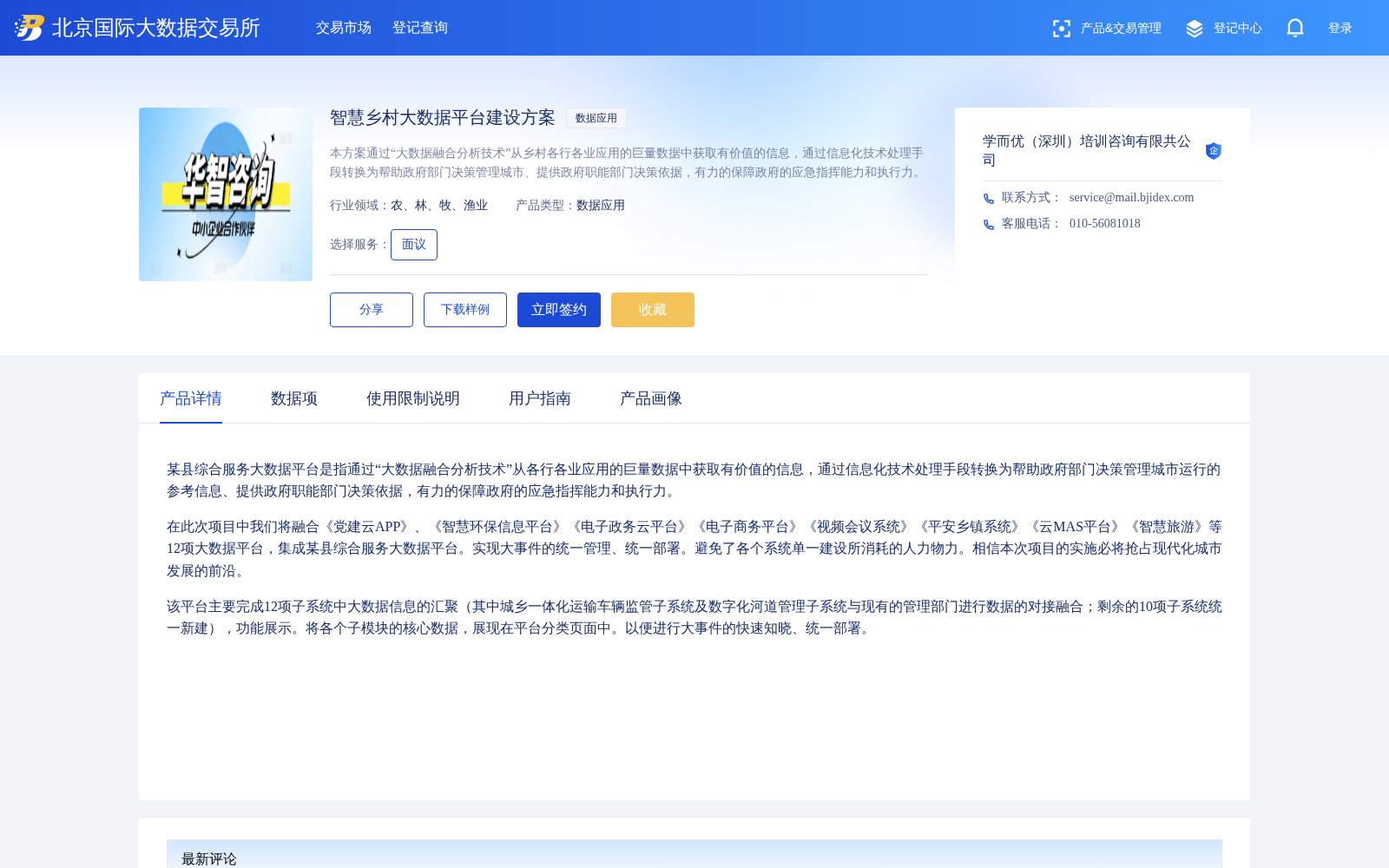
Task: Click the 产品&交易管理 scan icon
Action: click(1061, 29)
